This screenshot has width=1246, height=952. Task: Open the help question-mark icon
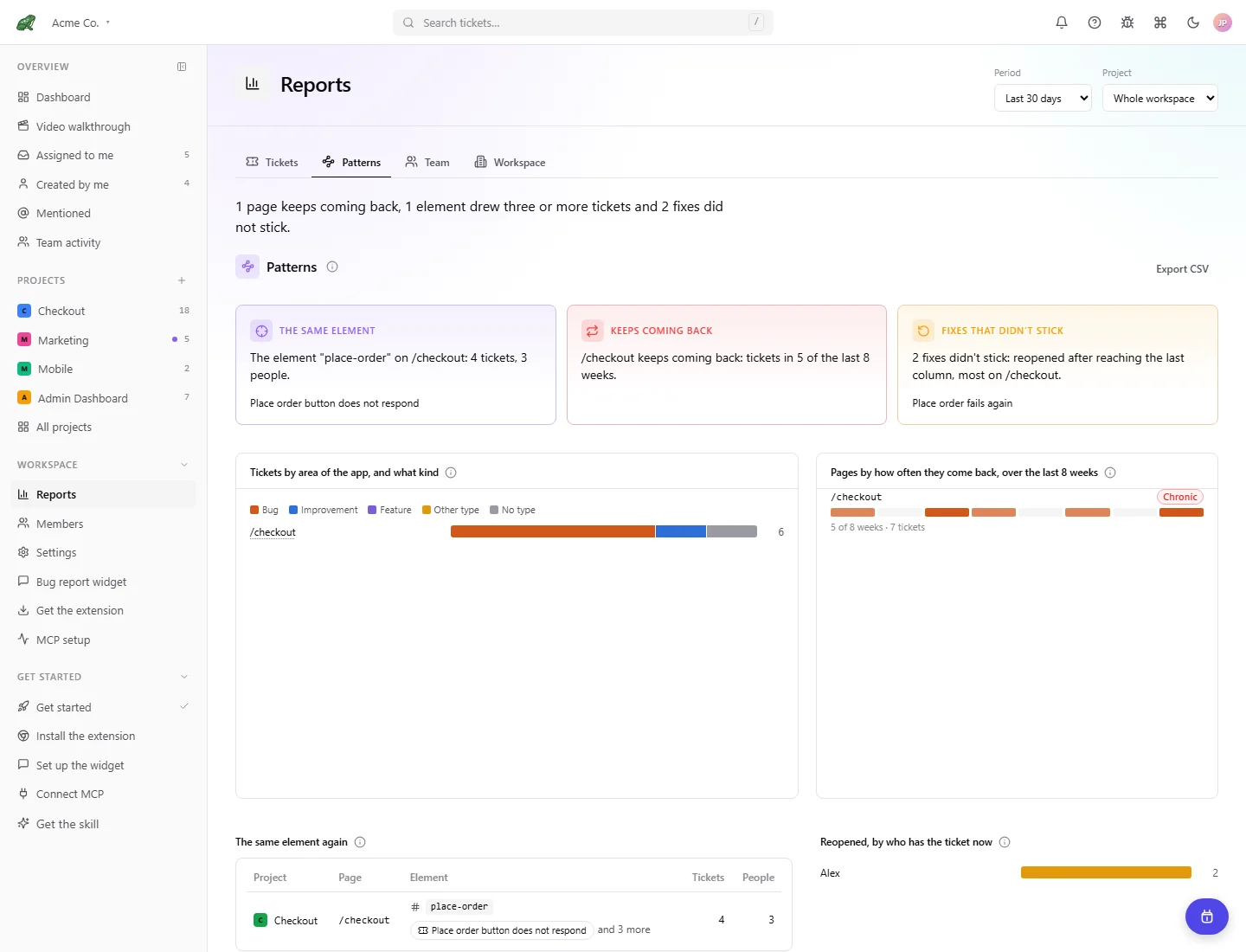pos(1095,23)
